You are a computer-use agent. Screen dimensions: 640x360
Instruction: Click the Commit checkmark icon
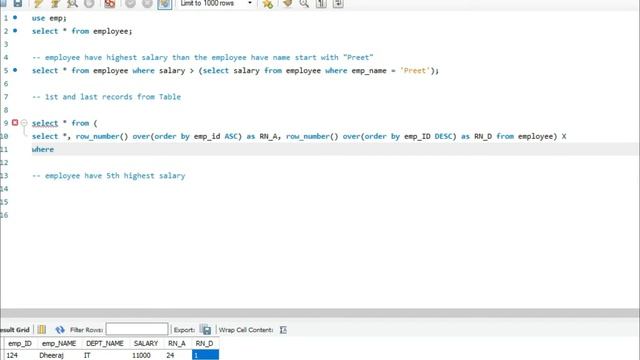pyautogui.click(x=130, y=4)
